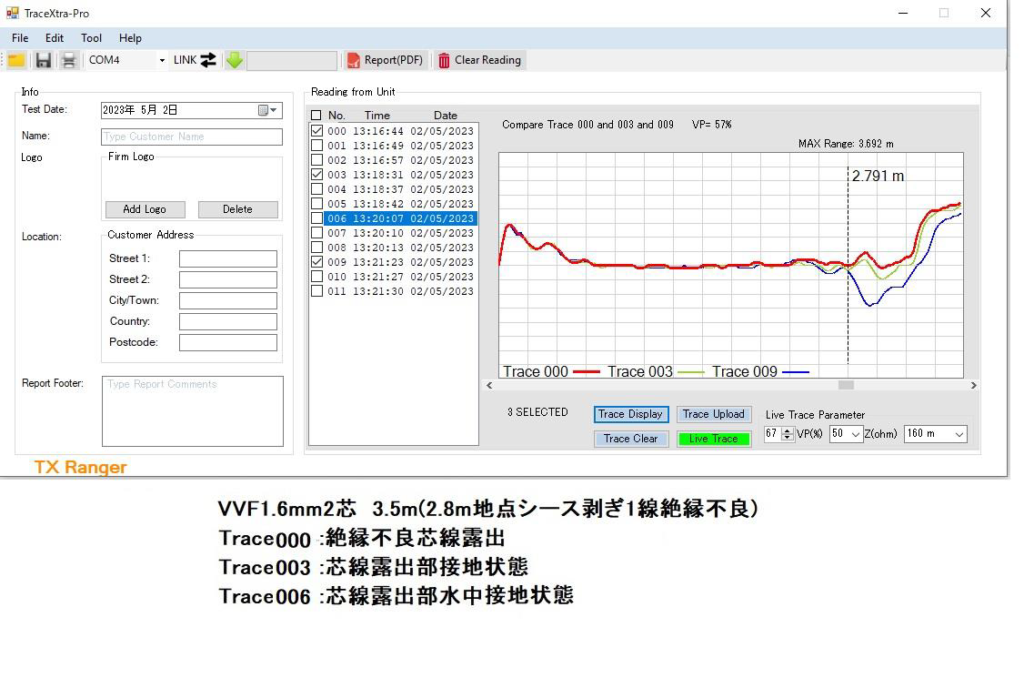Click the chart scrollbar left arrow

click(490, 385)
